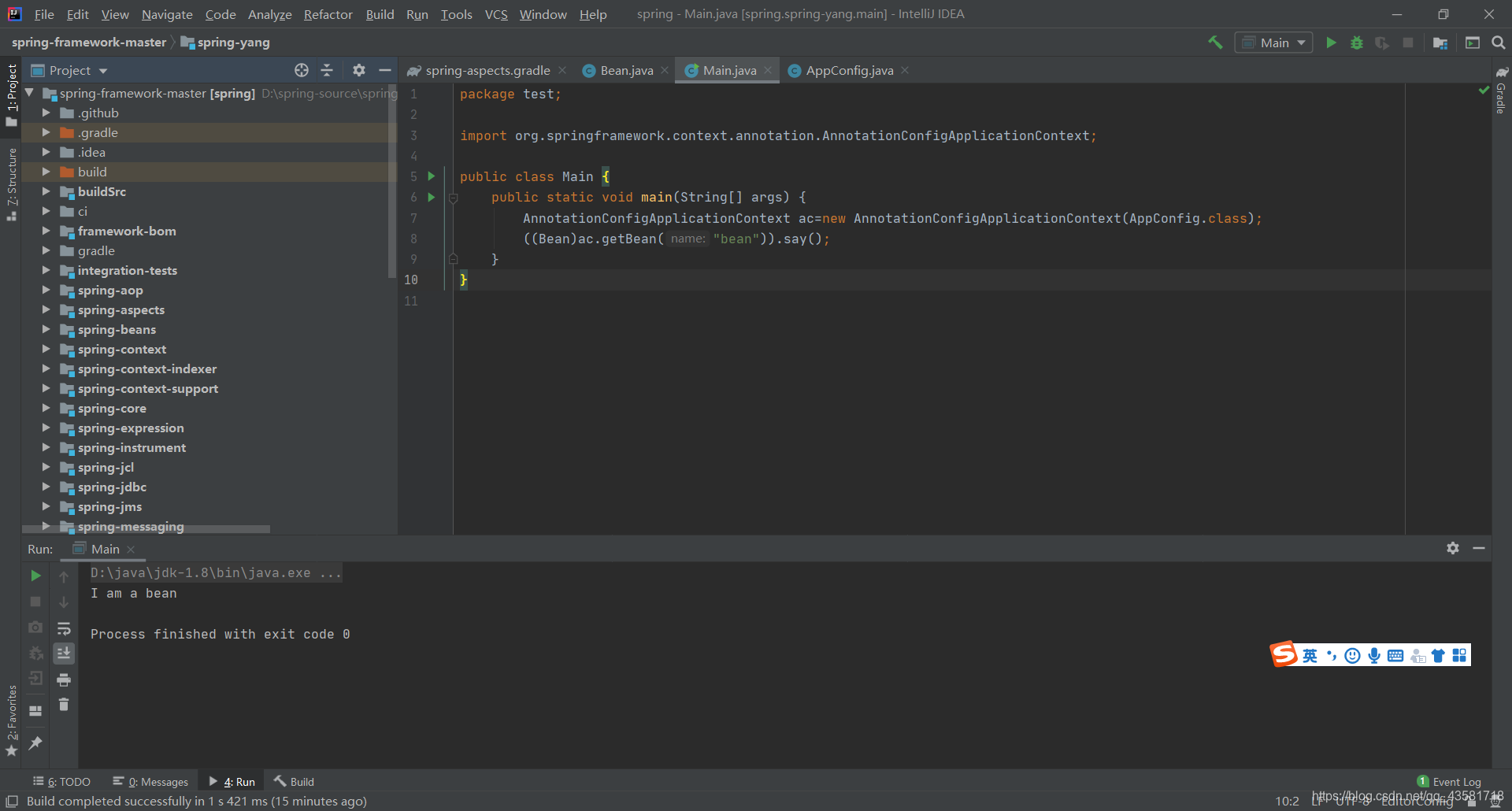Toggle the Structure sidebar tab

tap(11, 184)
